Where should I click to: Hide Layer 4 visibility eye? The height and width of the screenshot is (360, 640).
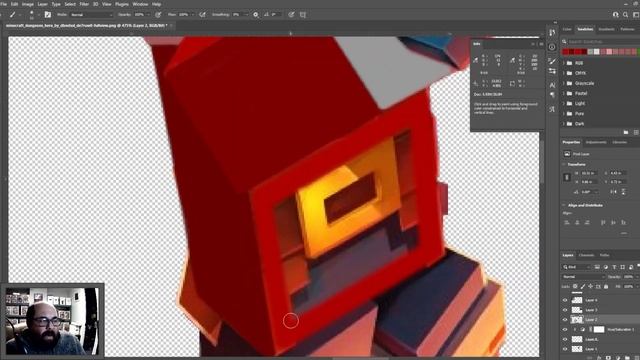565,300
